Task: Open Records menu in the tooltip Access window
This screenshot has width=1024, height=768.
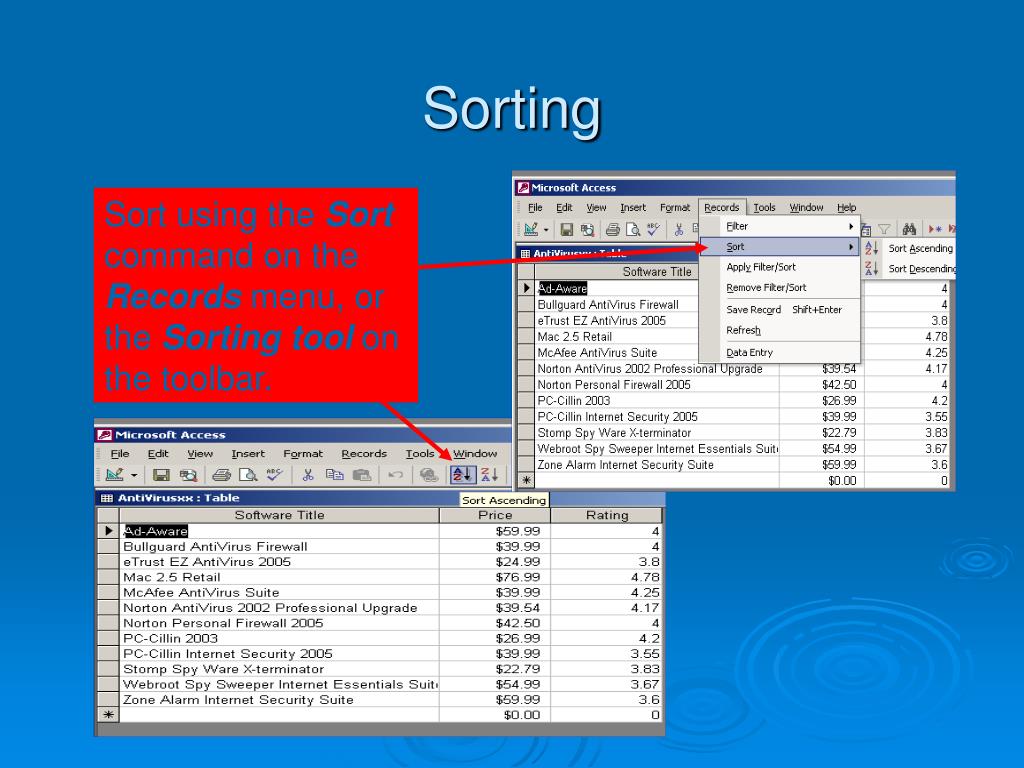Action: tap(364, 453)
